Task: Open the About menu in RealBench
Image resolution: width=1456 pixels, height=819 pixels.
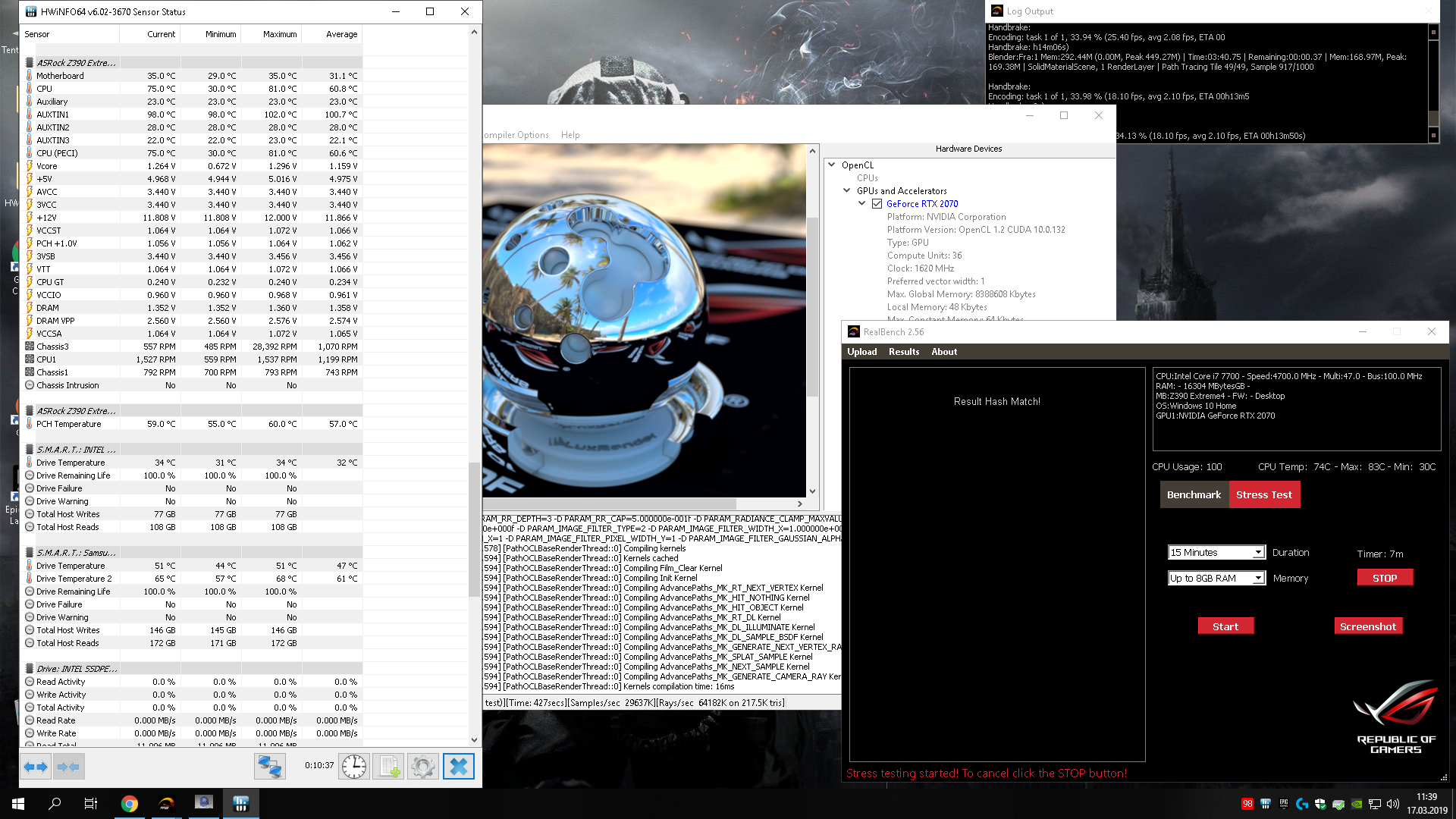Action: [944, 352]
